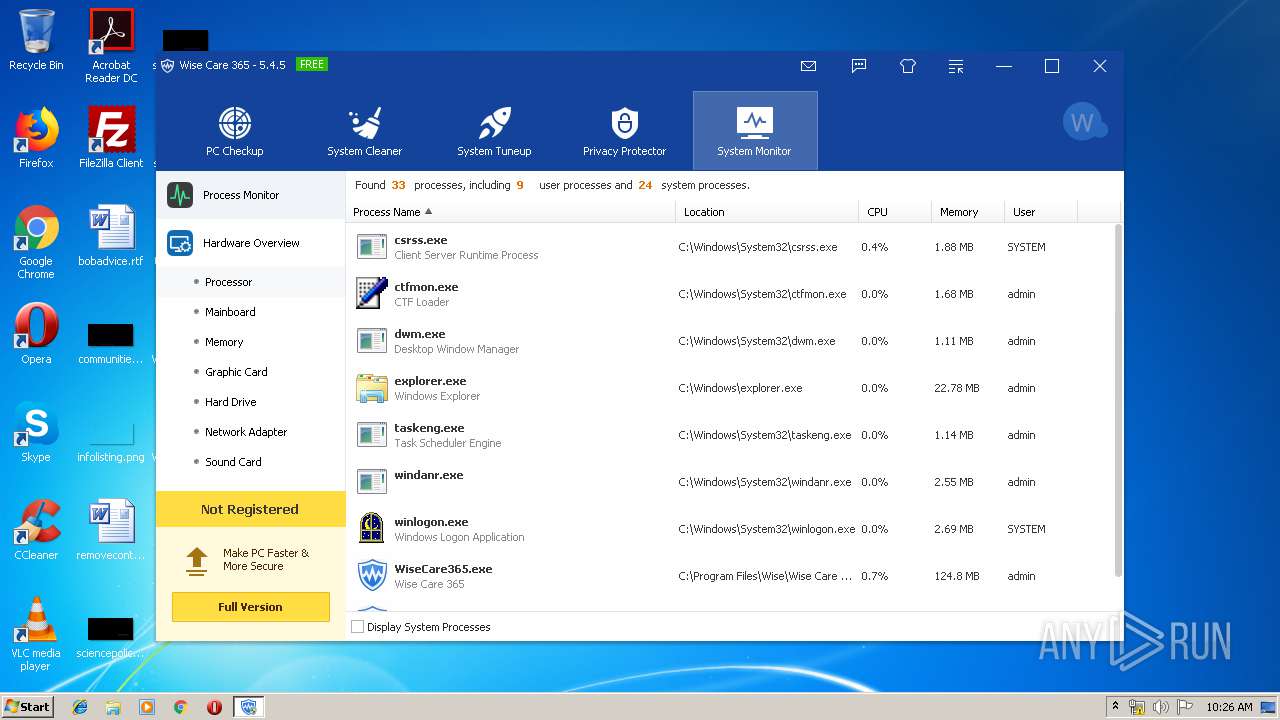Click the windanr.exe process icon
This screenshot has width=1280, height=720.
(x=372, y=482)
